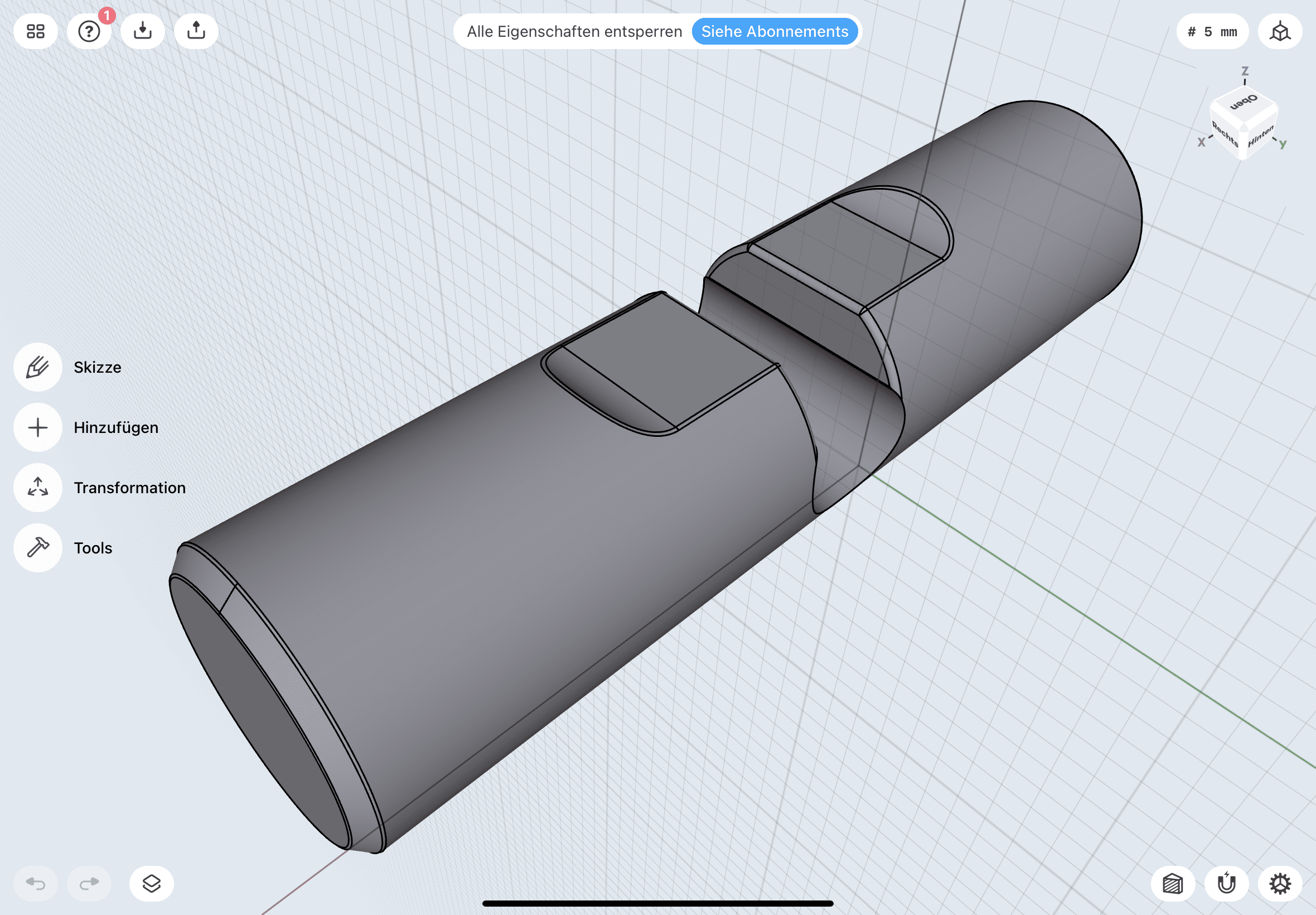Image resolution: width=1316 pixels, height=915 pixels.
Task: Click the Siehe Abonnements button
Action: (x=774, y=32)
